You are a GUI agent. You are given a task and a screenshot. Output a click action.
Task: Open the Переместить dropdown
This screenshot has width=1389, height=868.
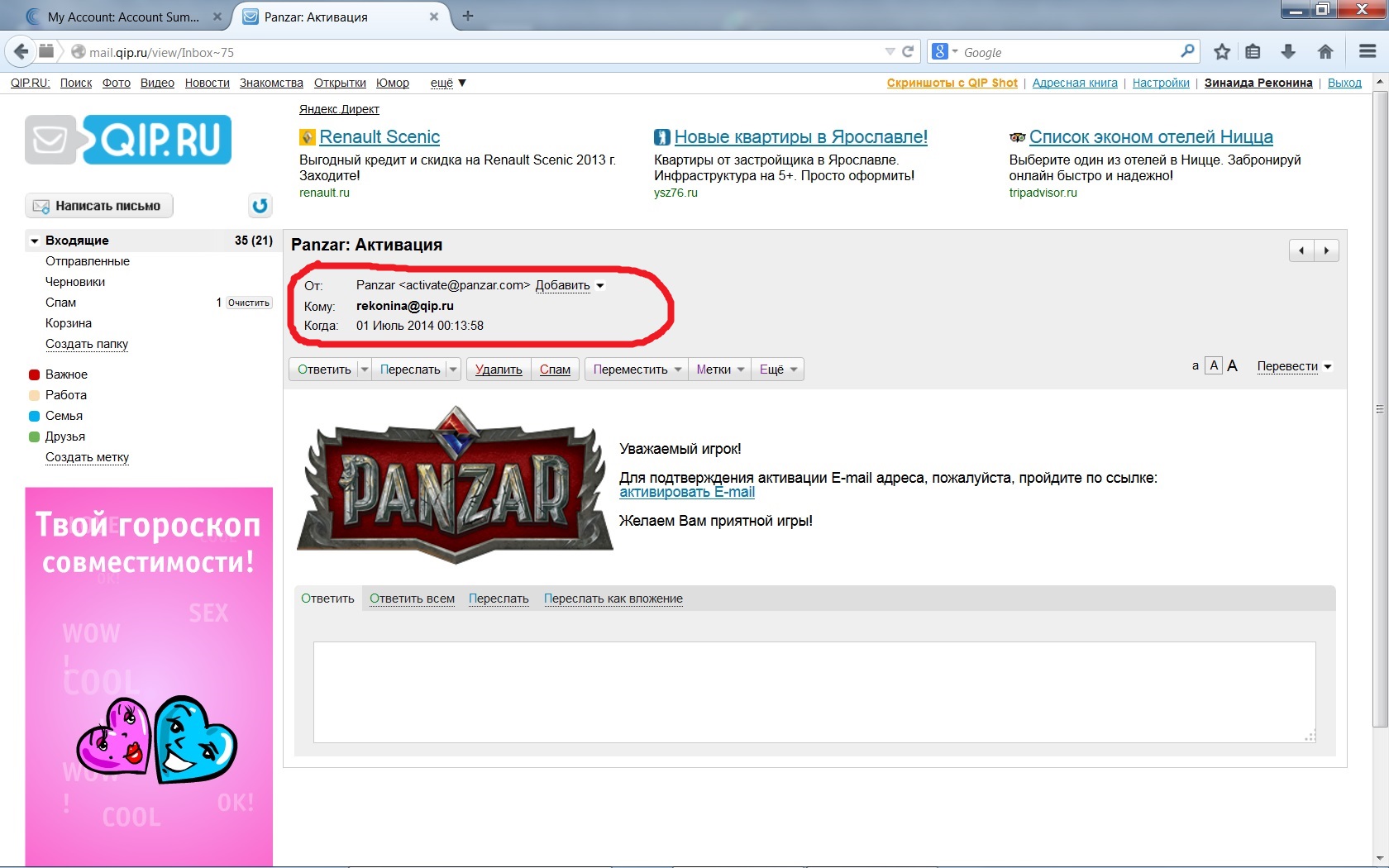coord(637,370)
